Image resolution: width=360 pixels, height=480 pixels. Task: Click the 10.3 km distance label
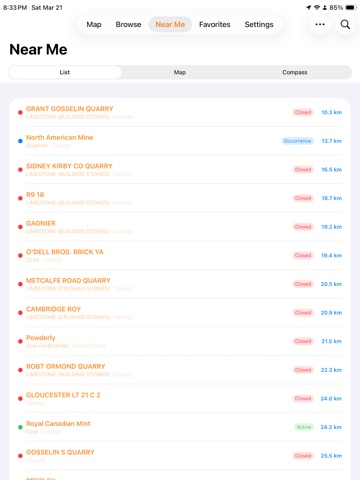(x=331, y=112)
